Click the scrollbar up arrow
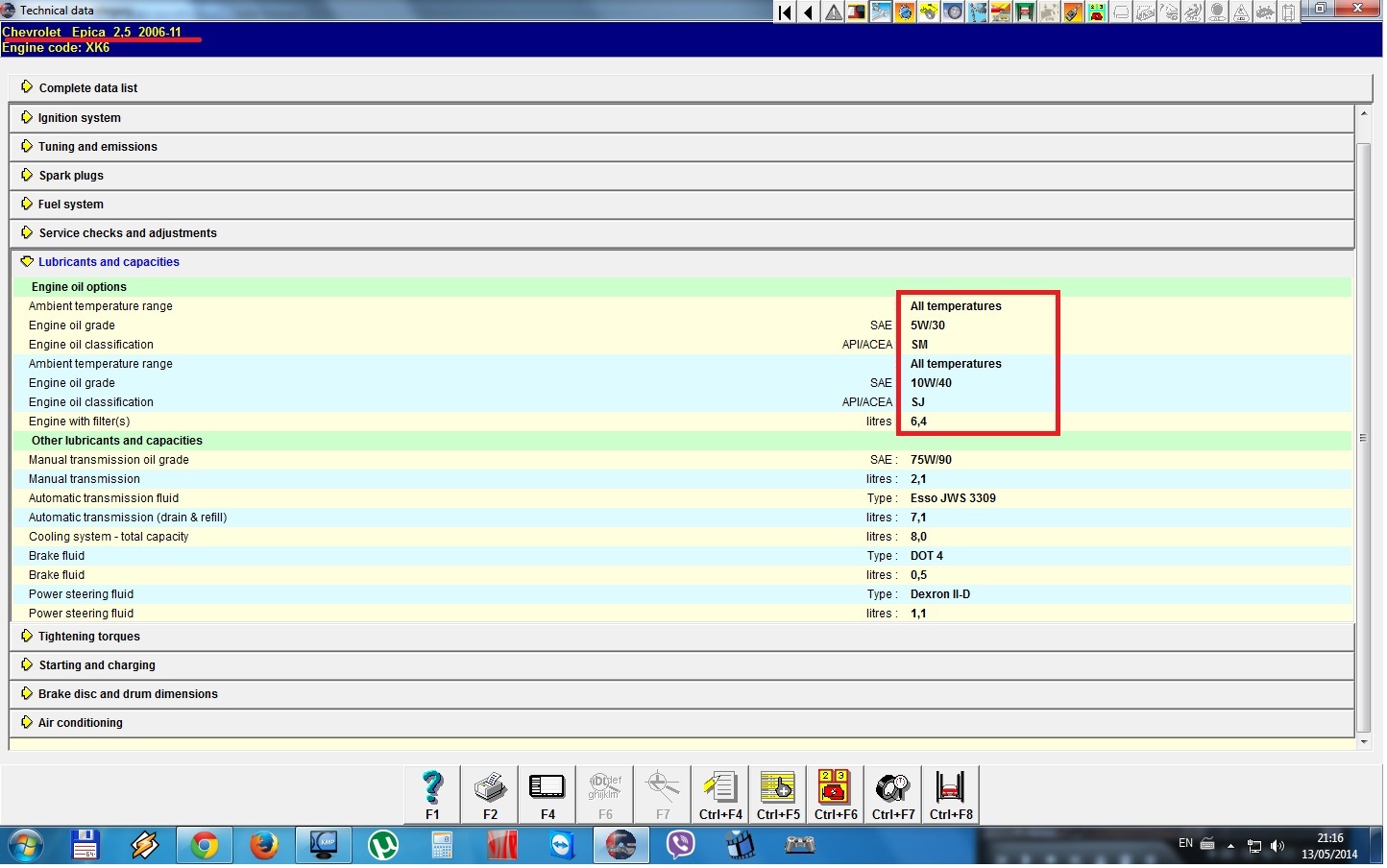Viewport: 1387px width, 868px height. tap(1364, 113)
